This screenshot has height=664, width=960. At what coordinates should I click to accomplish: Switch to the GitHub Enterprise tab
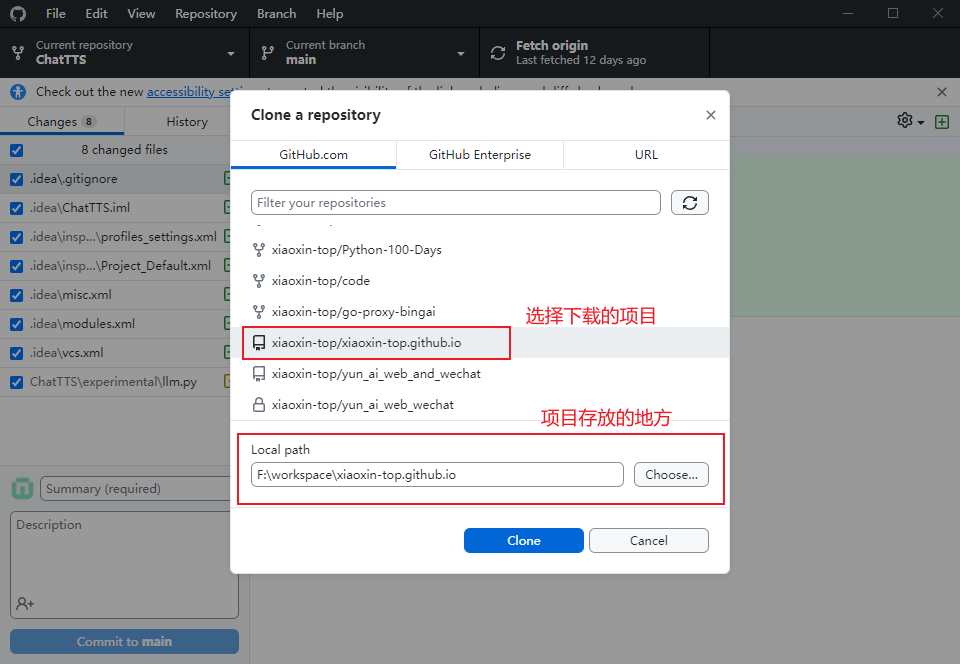pos(480,155)
